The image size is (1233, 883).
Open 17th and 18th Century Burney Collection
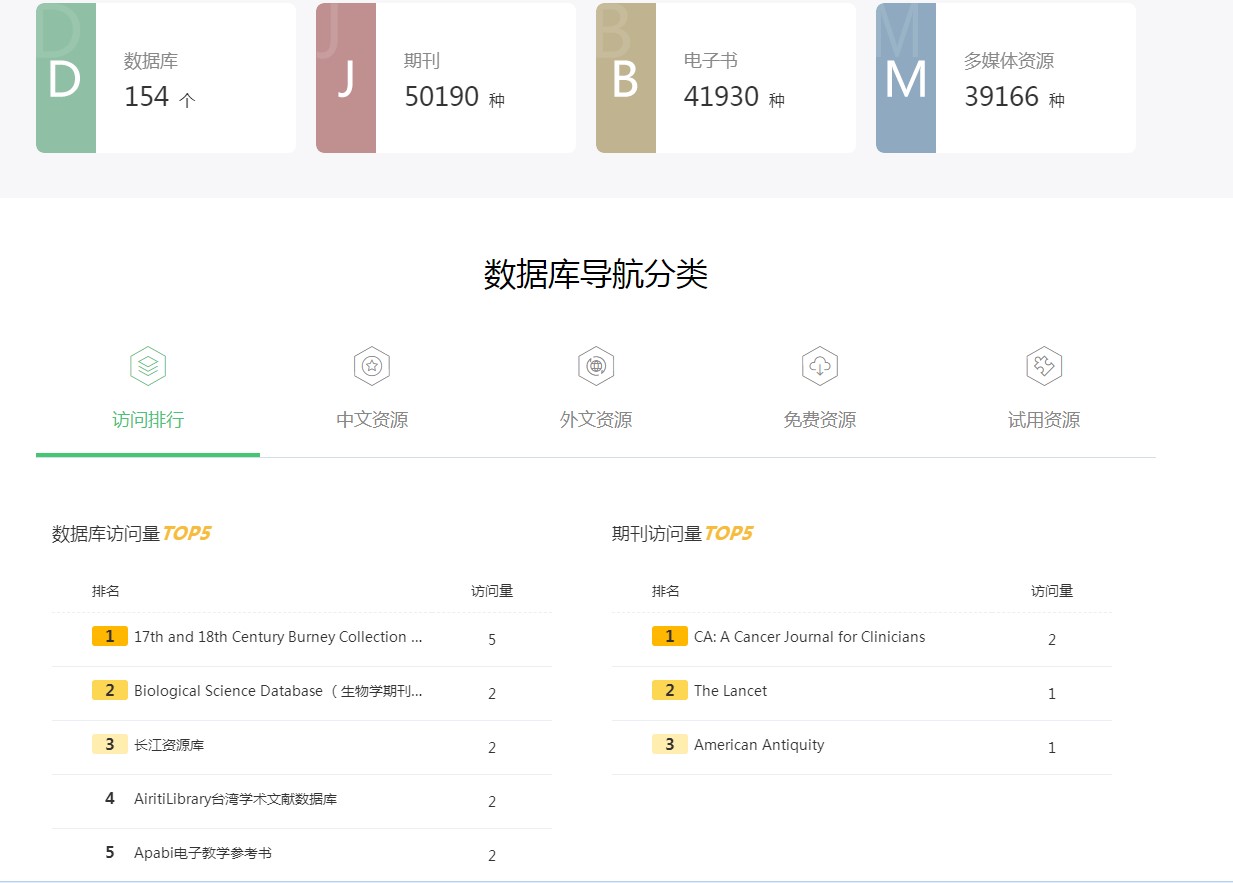pyautogui.click(x=278, y=637)
